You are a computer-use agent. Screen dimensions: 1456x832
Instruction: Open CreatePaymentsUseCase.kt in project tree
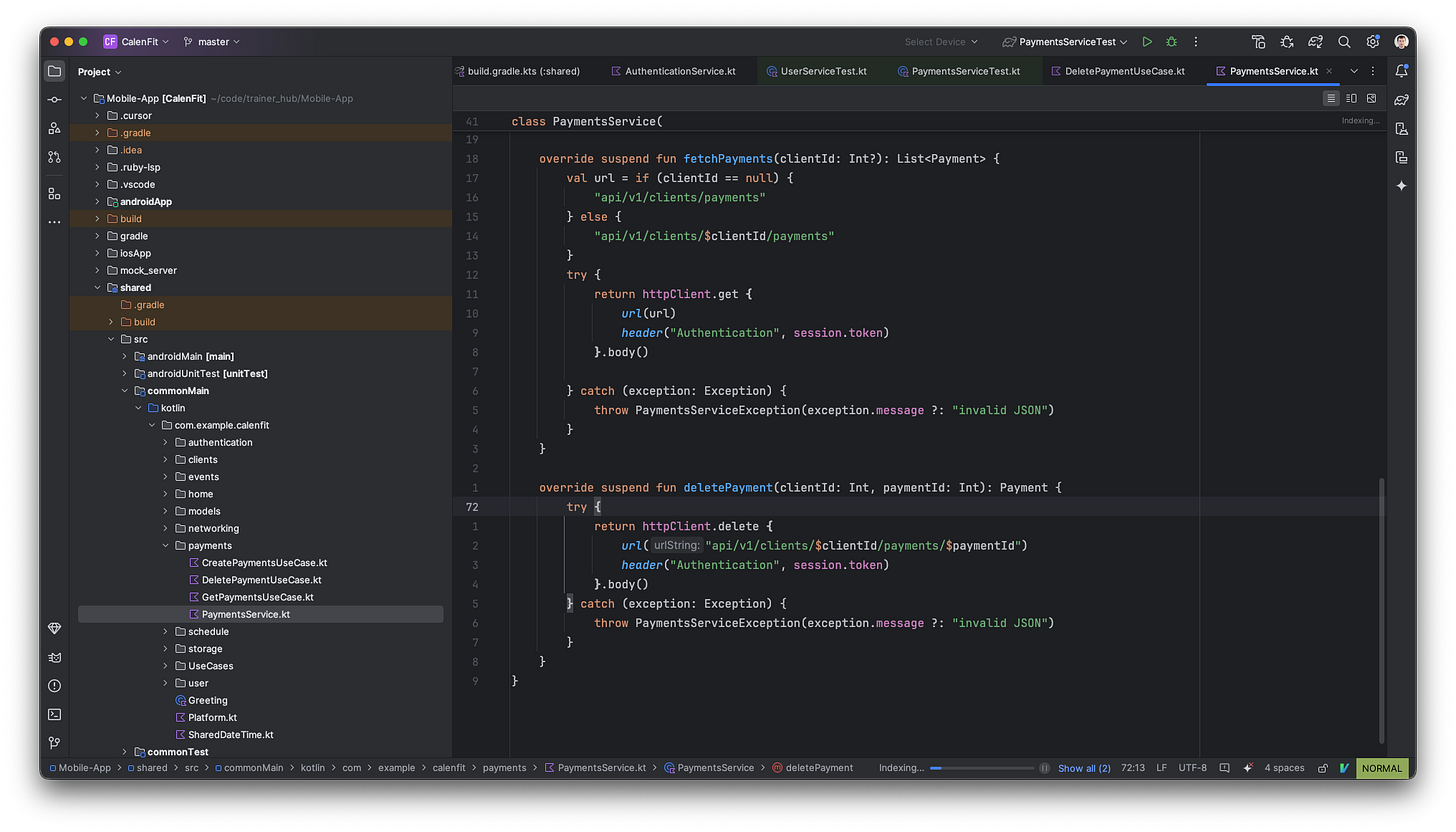coord(264,563)
